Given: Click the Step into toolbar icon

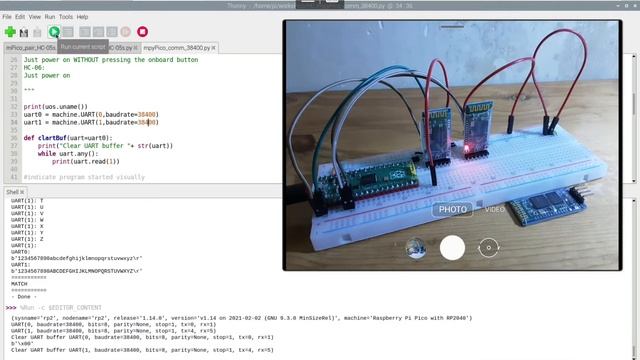Looking at the screenshot, I should tap(98, 32).
